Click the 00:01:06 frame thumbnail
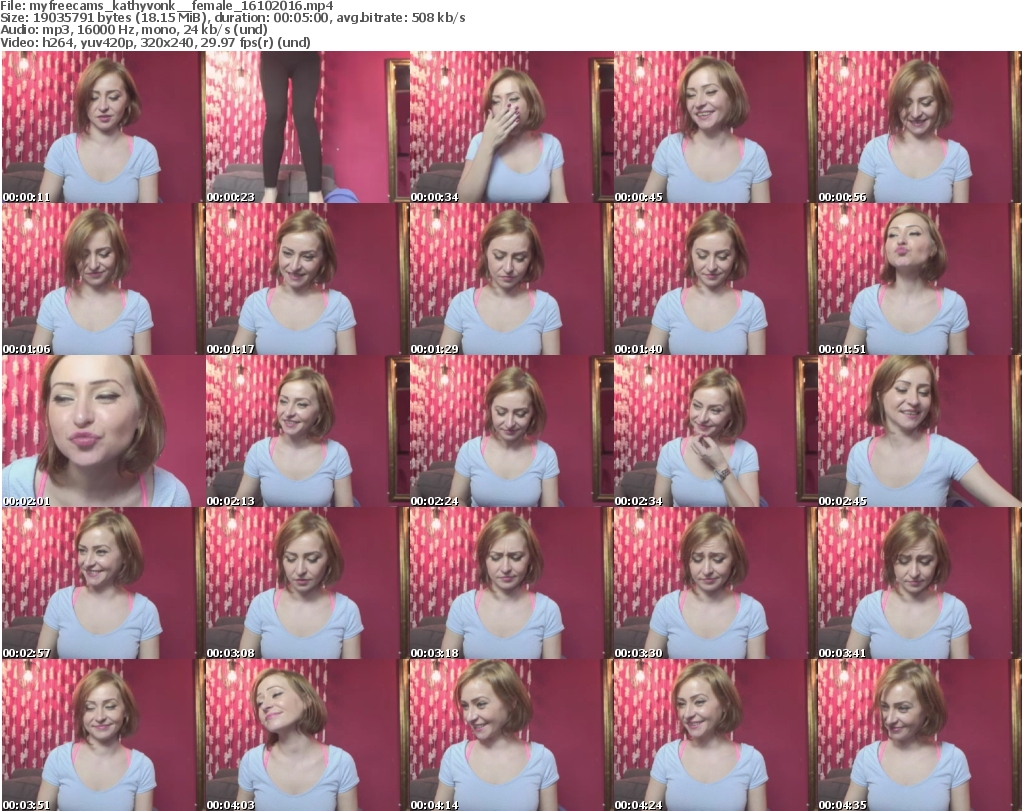Viewport: 1024px width, 811px height. point(102,280)
